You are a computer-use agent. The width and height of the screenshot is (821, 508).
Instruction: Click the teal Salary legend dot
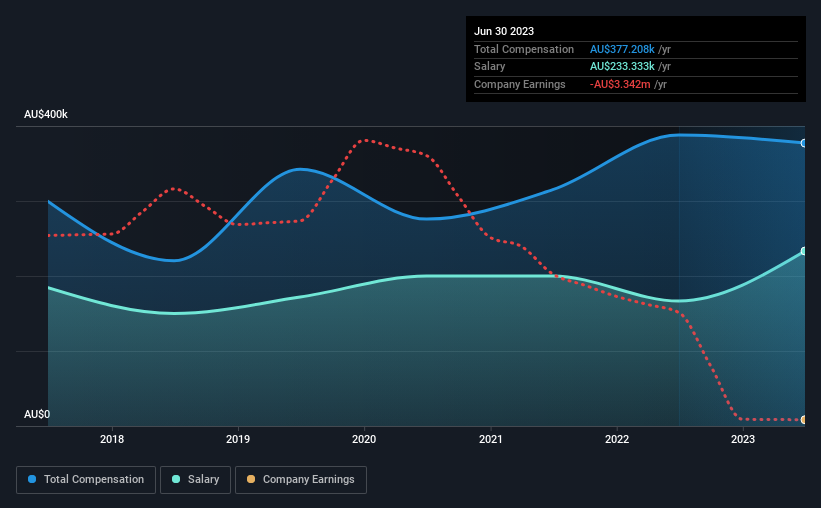pos(176,479)
